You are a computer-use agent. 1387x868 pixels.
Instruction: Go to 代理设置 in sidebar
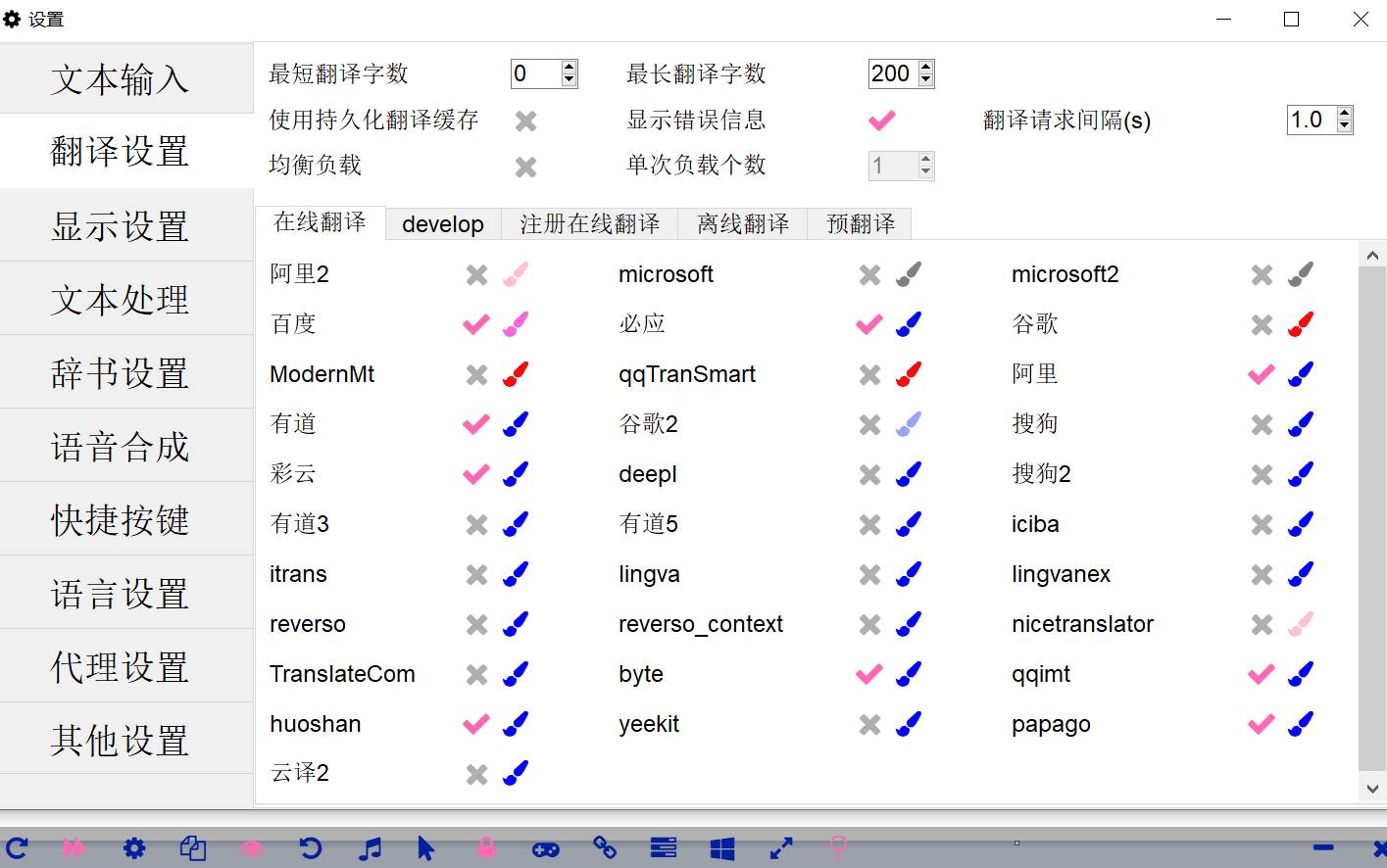(120, 667)
